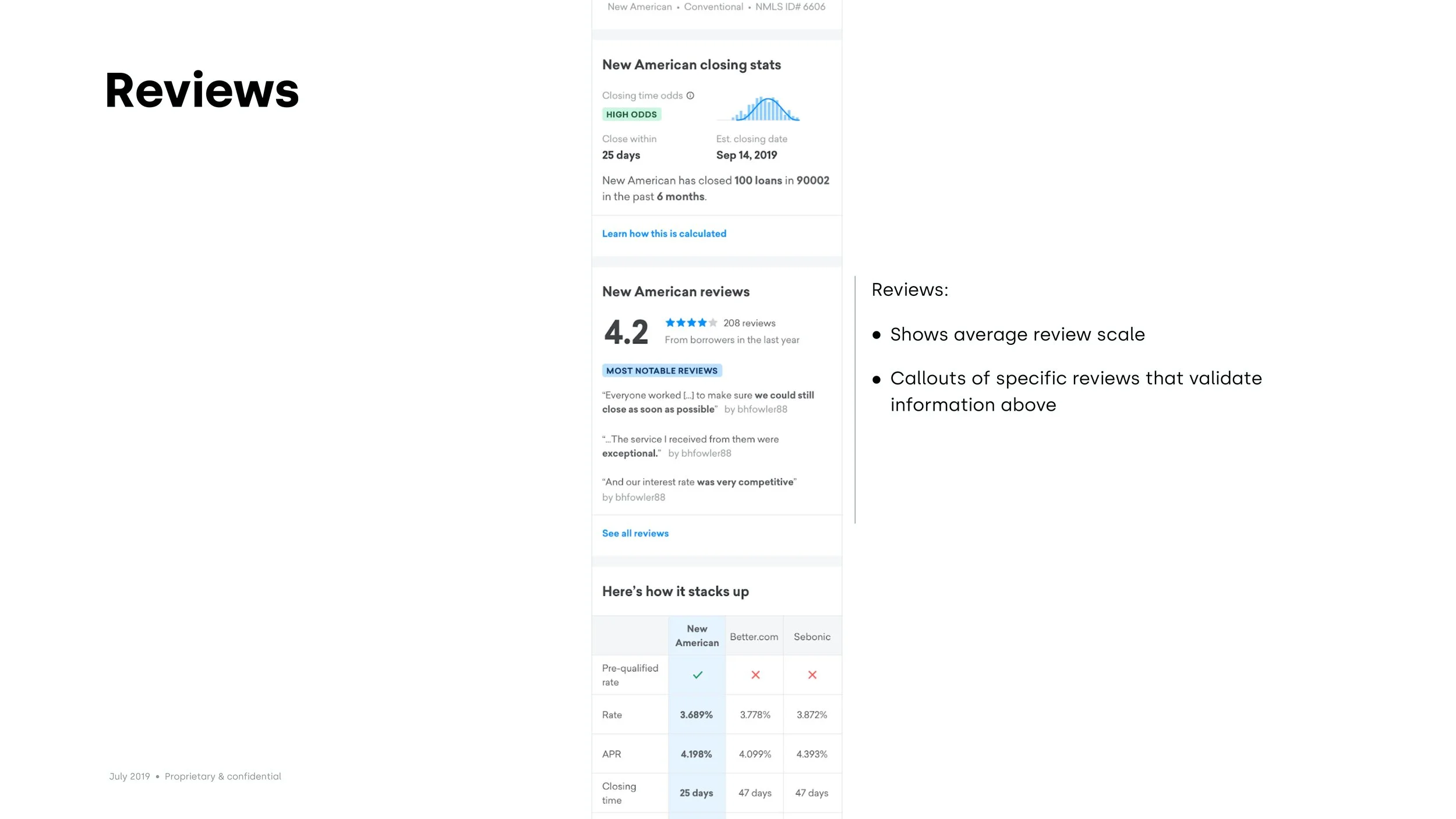1456x819 pixels.
Task: Click 'New American closing stats' heading
Action: (x=691, y=65)
